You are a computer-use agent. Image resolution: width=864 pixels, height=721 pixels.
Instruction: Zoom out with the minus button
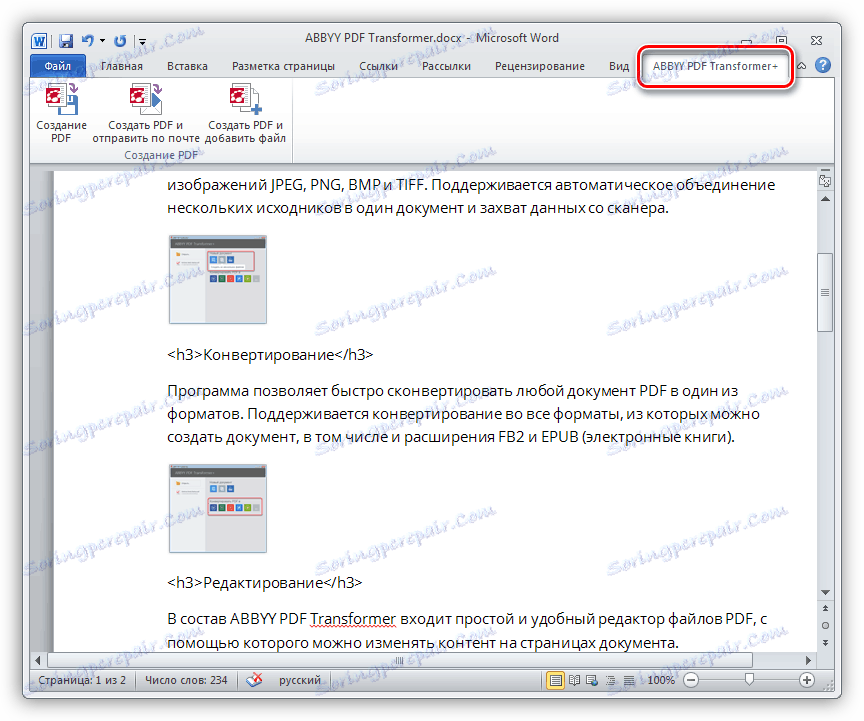pyautogui.click(x=691, y=681)
